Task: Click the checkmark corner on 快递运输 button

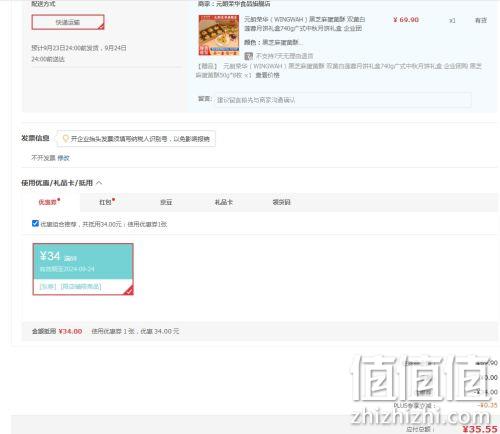Action: point(101,27)
